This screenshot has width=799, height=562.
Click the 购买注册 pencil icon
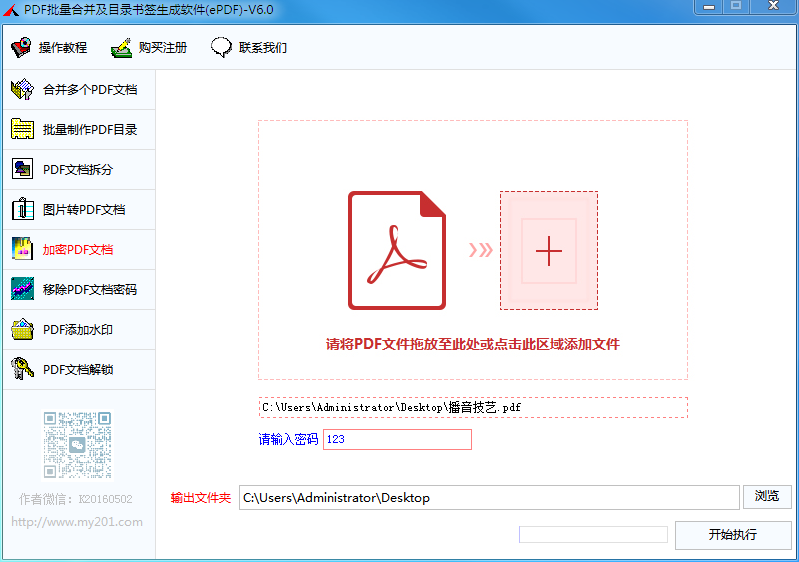click(121, 48)
